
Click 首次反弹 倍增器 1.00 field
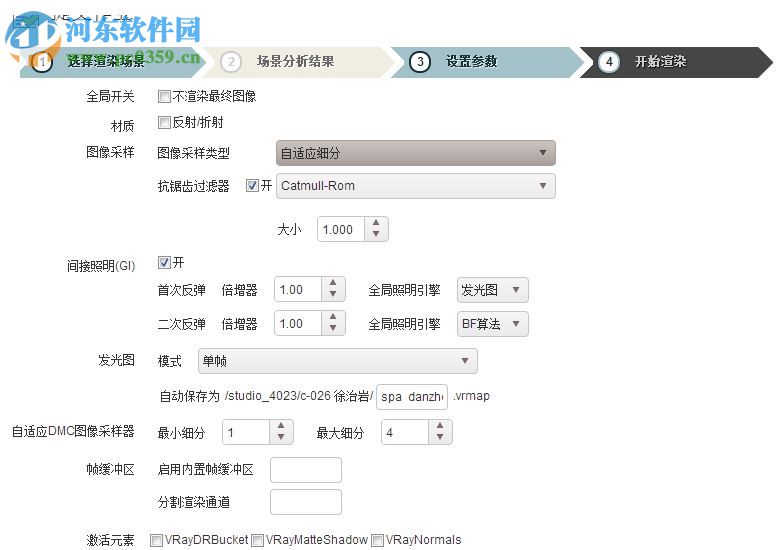(298, 290)
